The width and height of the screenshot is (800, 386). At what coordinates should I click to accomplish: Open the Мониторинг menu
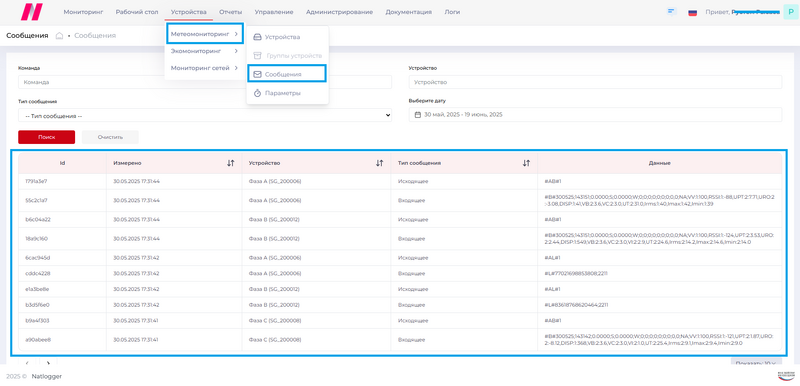[x=83, y=12]
